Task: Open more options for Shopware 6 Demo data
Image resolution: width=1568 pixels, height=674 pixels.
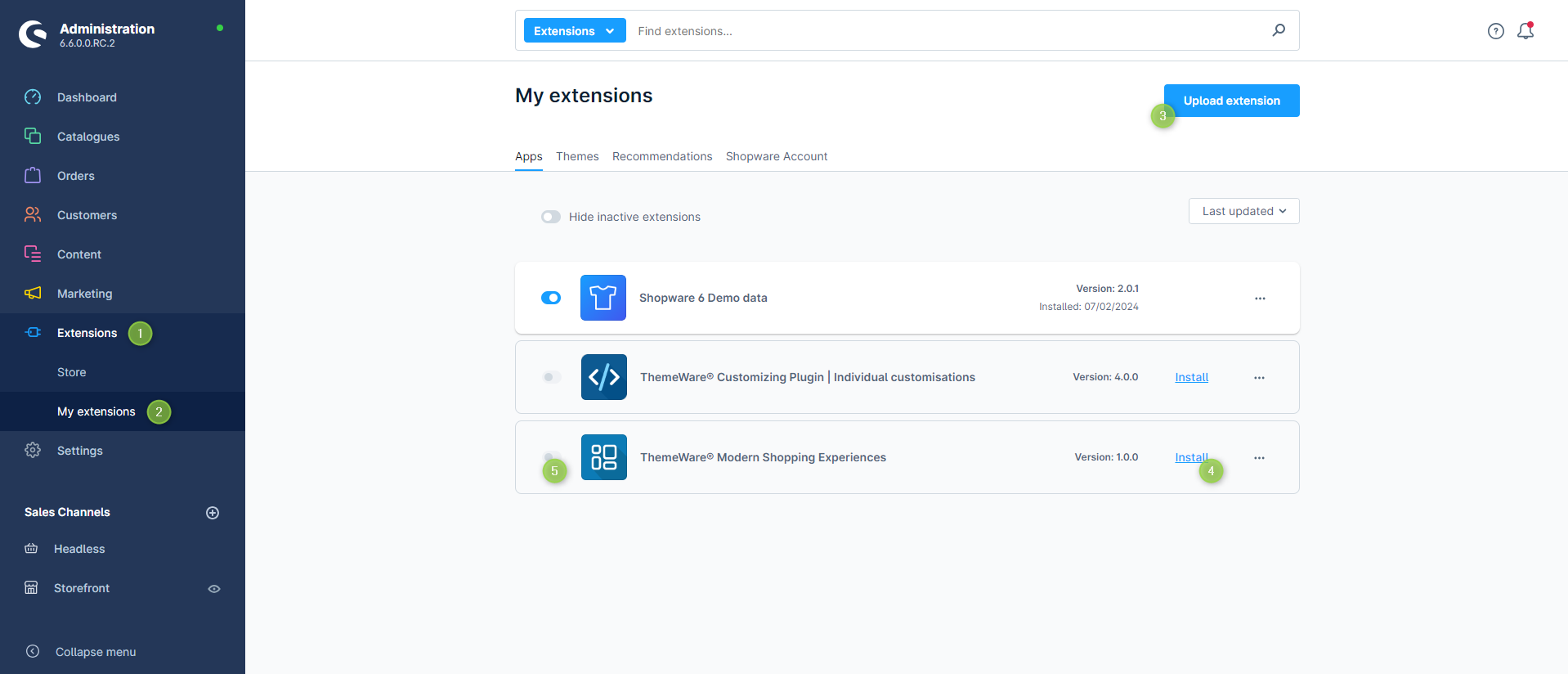Action: click(1260, 299)
